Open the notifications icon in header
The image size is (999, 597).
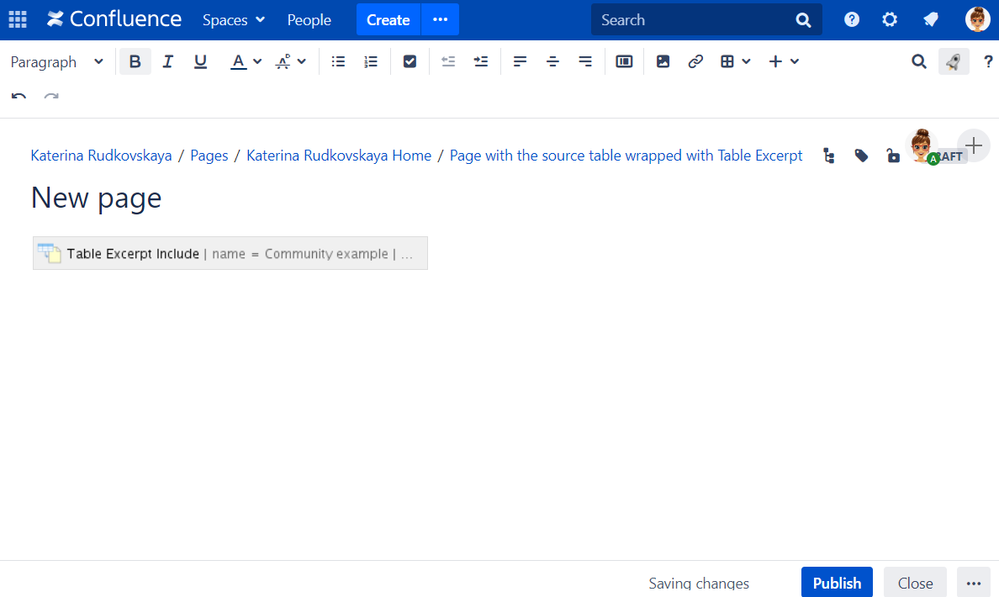tap(931, 20)
